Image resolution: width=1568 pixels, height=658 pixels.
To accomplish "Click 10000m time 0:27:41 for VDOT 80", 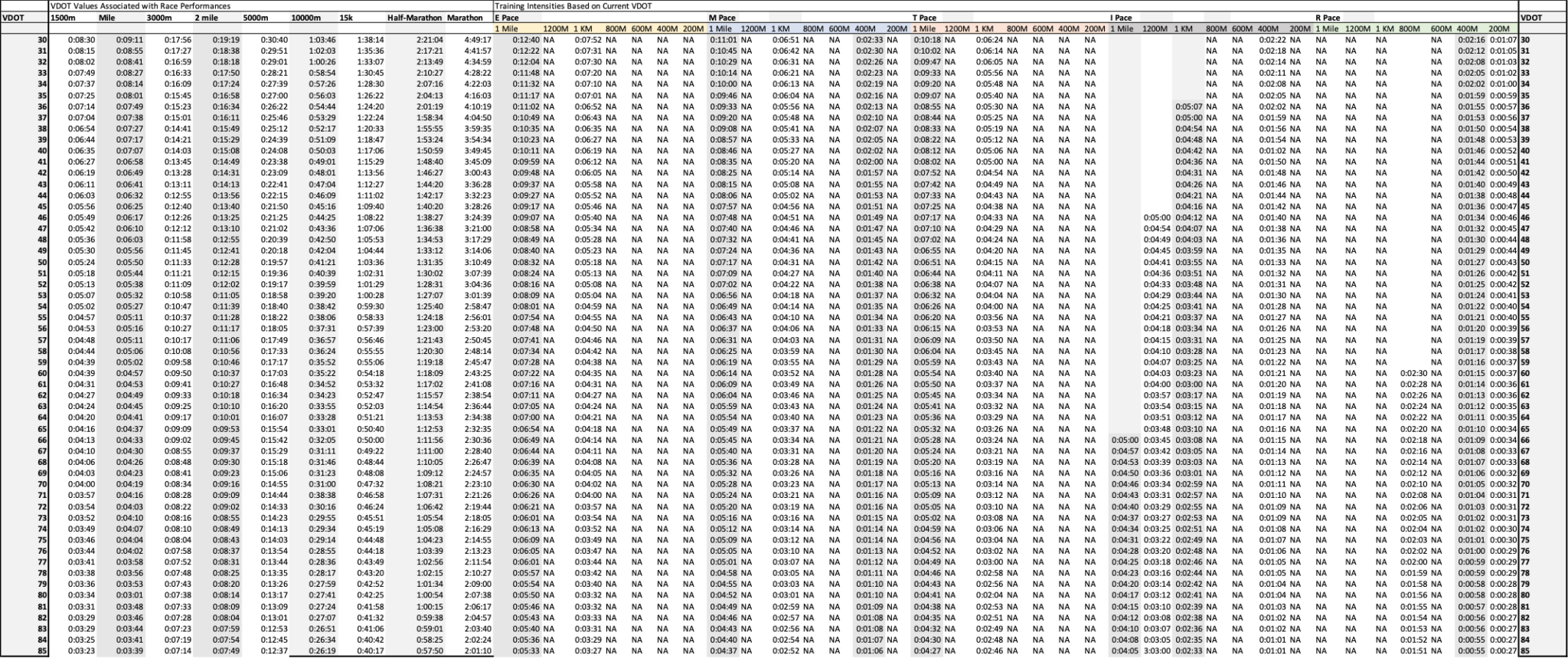I will (x=322, y=595).
